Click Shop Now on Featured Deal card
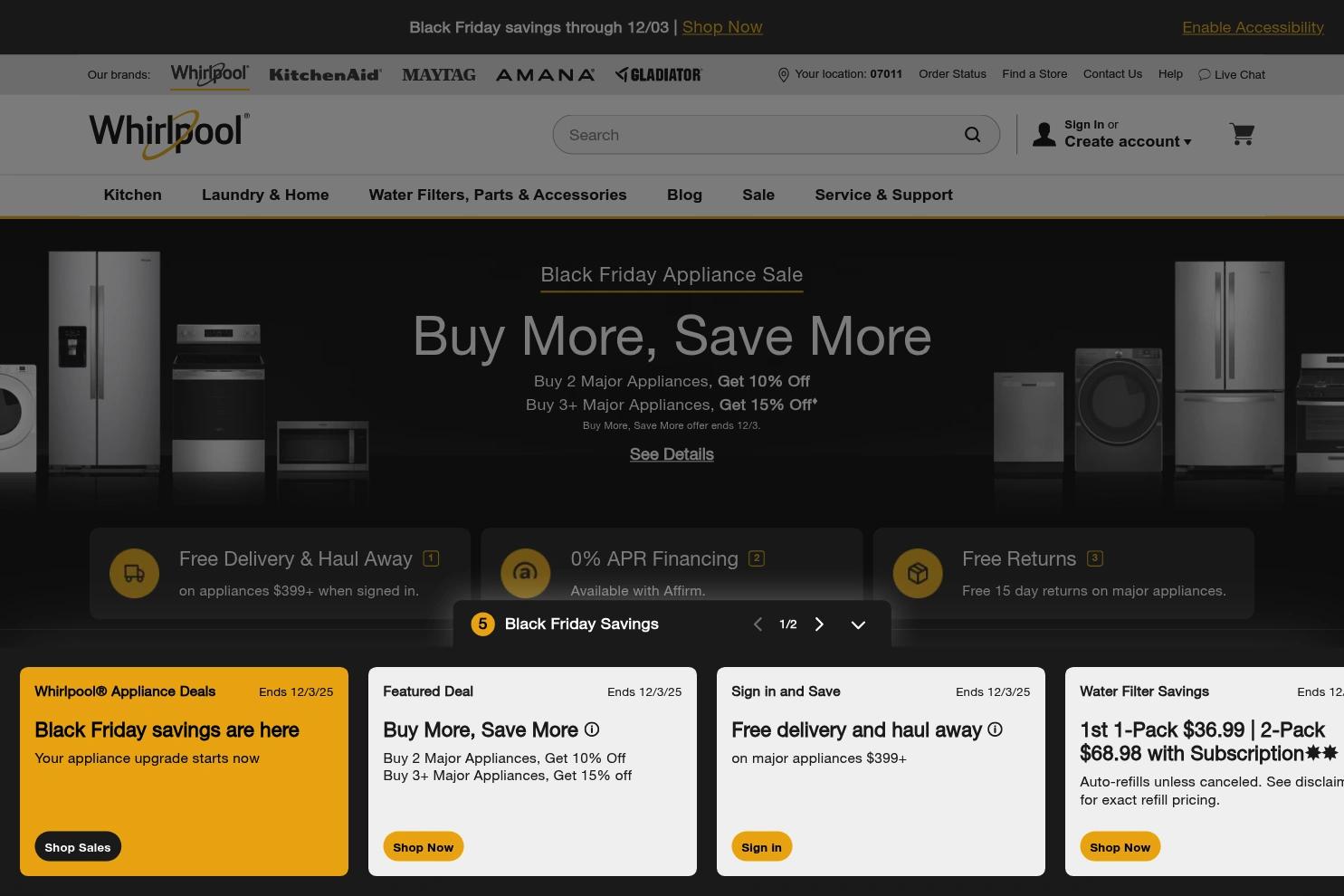The image size is (1344, 896). [x=423, y=847]
